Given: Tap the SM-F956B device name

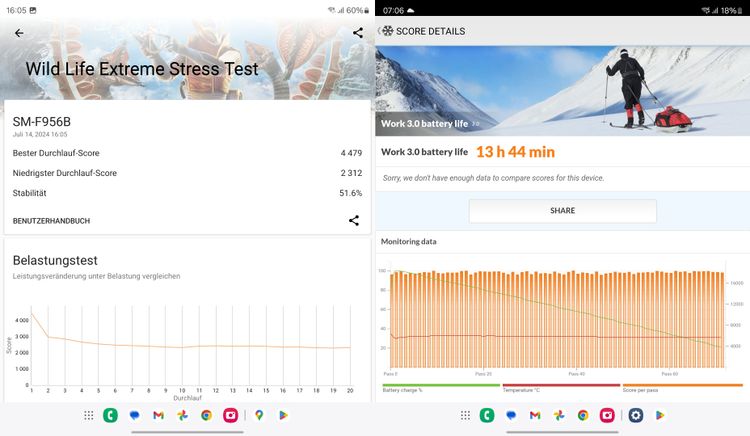Looking at the screenshot, I should point(42,122).
